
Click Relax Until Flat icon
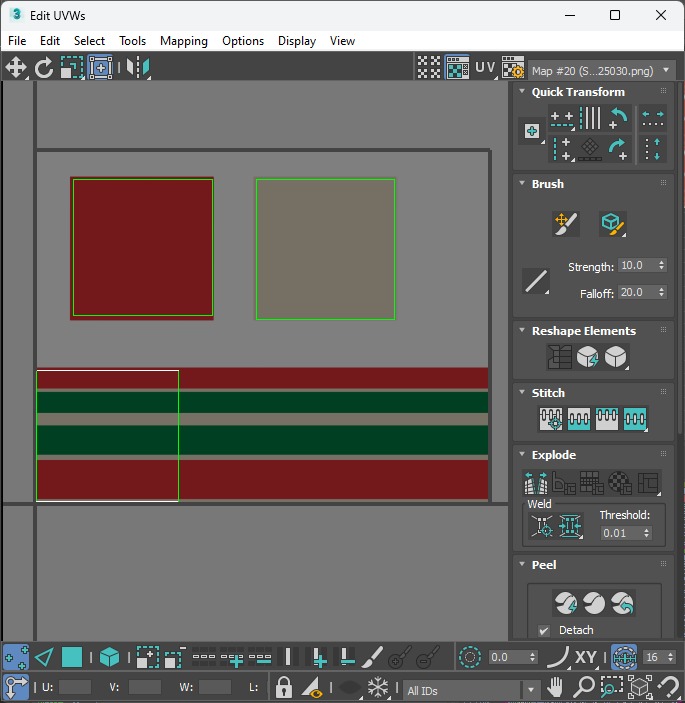point(587,357)
